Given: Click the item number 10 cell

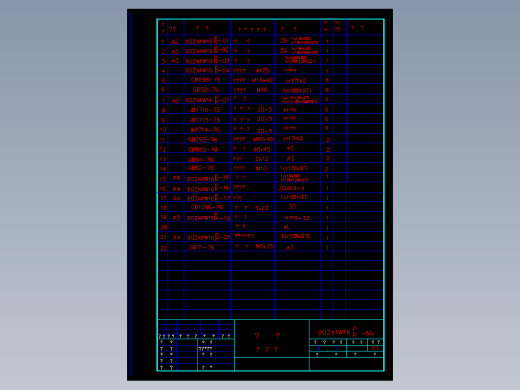Looking at the screenshot, I should point(163,129).
